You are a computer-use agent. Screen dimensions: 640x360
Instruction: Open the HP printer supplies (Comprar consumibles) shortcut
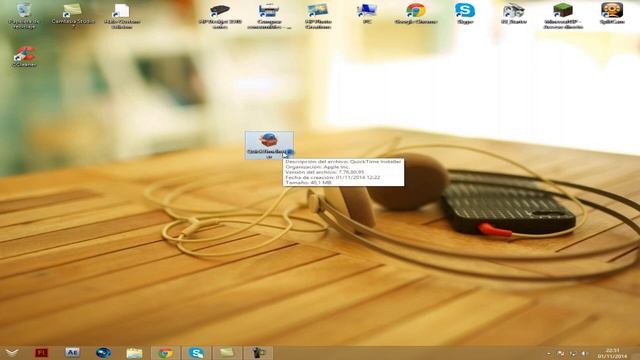(x=269, y=15)
